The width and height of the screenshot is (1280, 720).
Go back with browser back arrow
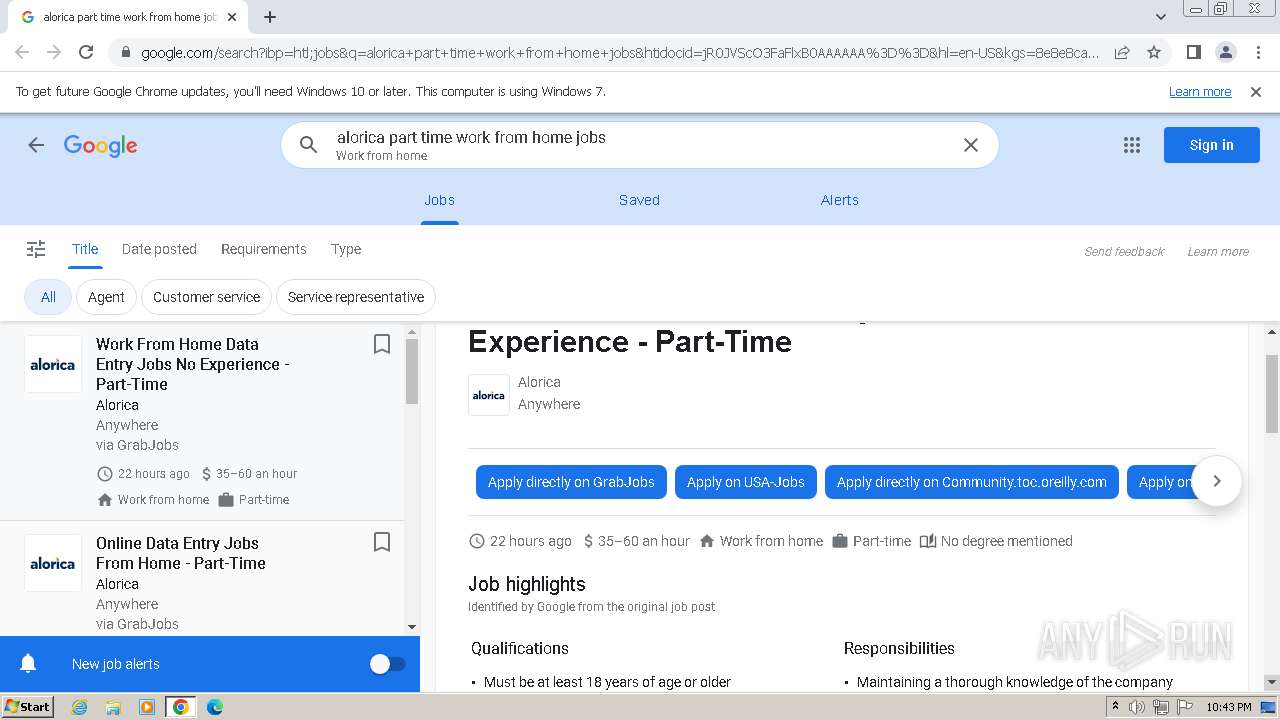[x=22, y=52]
